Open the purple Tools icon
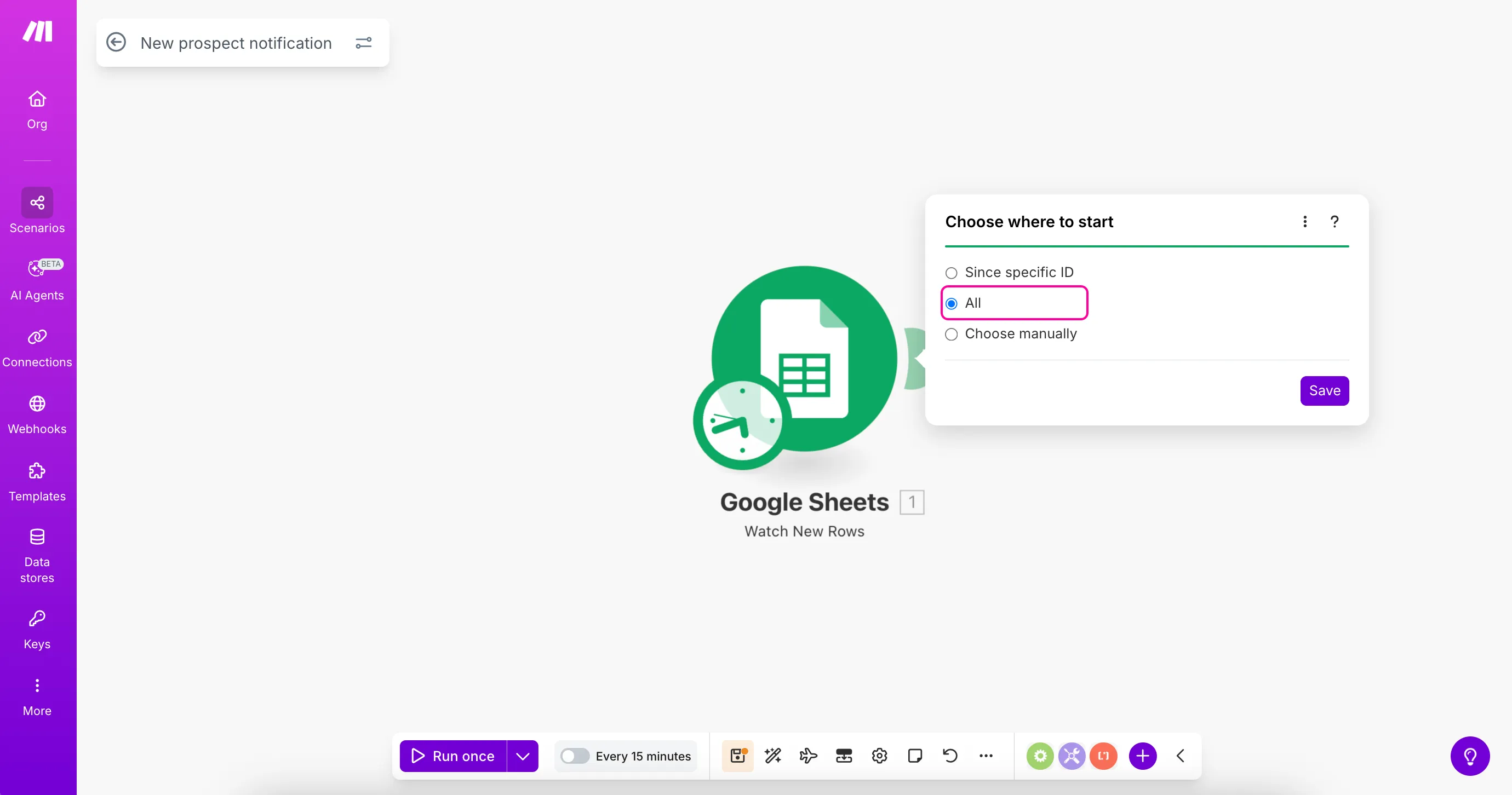 1072,756
